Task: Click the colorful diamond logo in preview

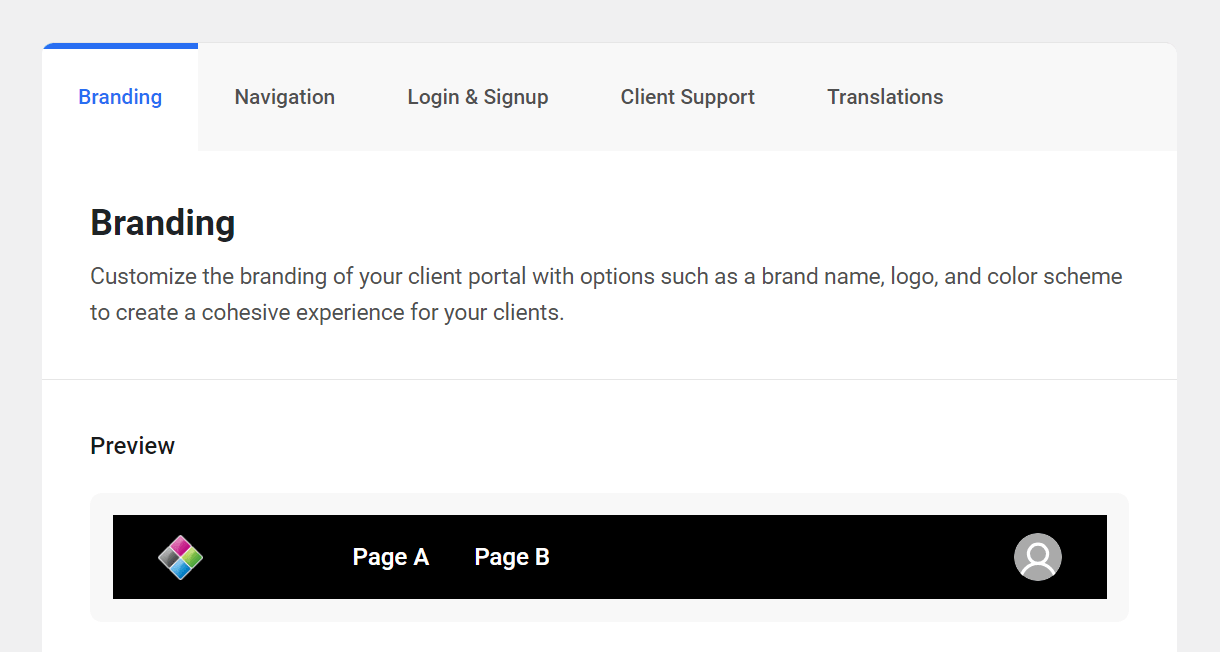Action: [181, 557]
